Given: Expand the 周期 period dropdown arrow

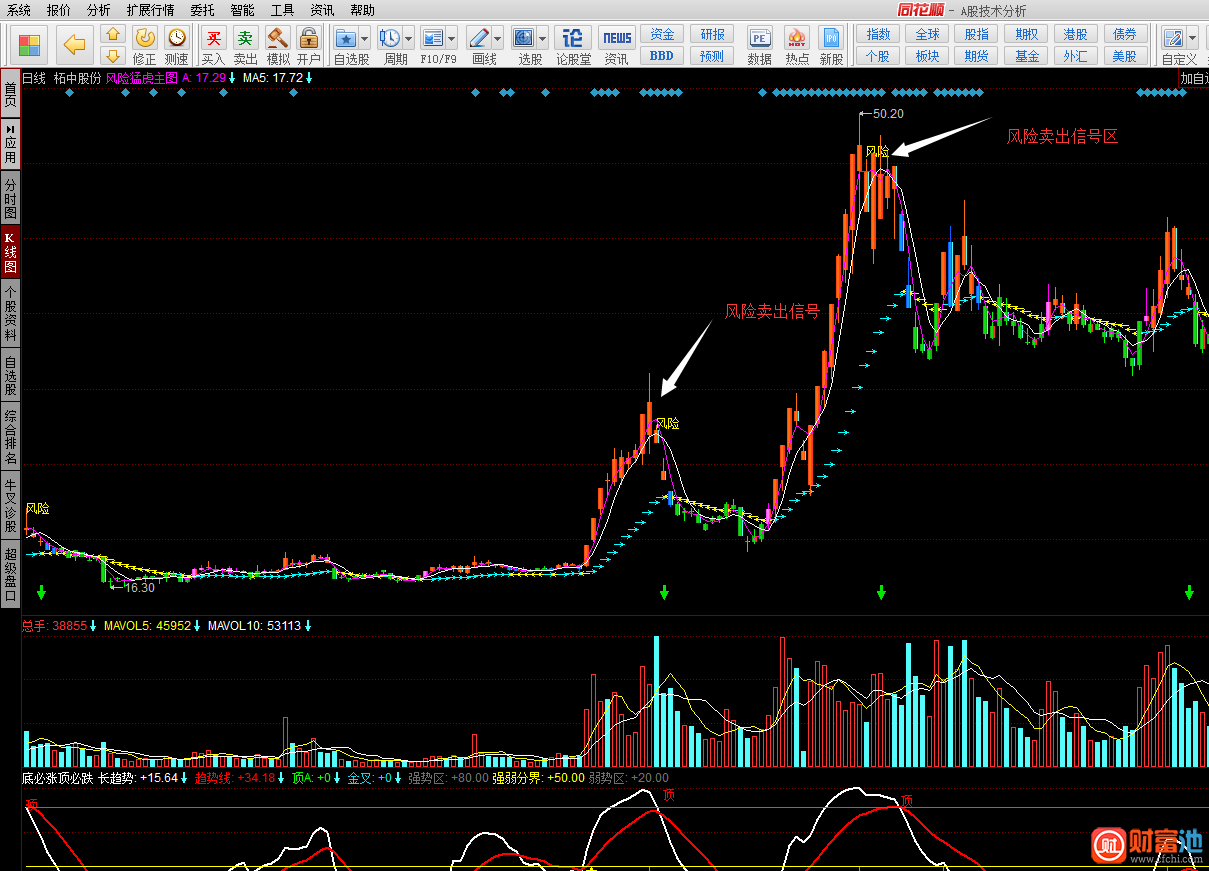Looking at the screenshot, I should 408,38.
